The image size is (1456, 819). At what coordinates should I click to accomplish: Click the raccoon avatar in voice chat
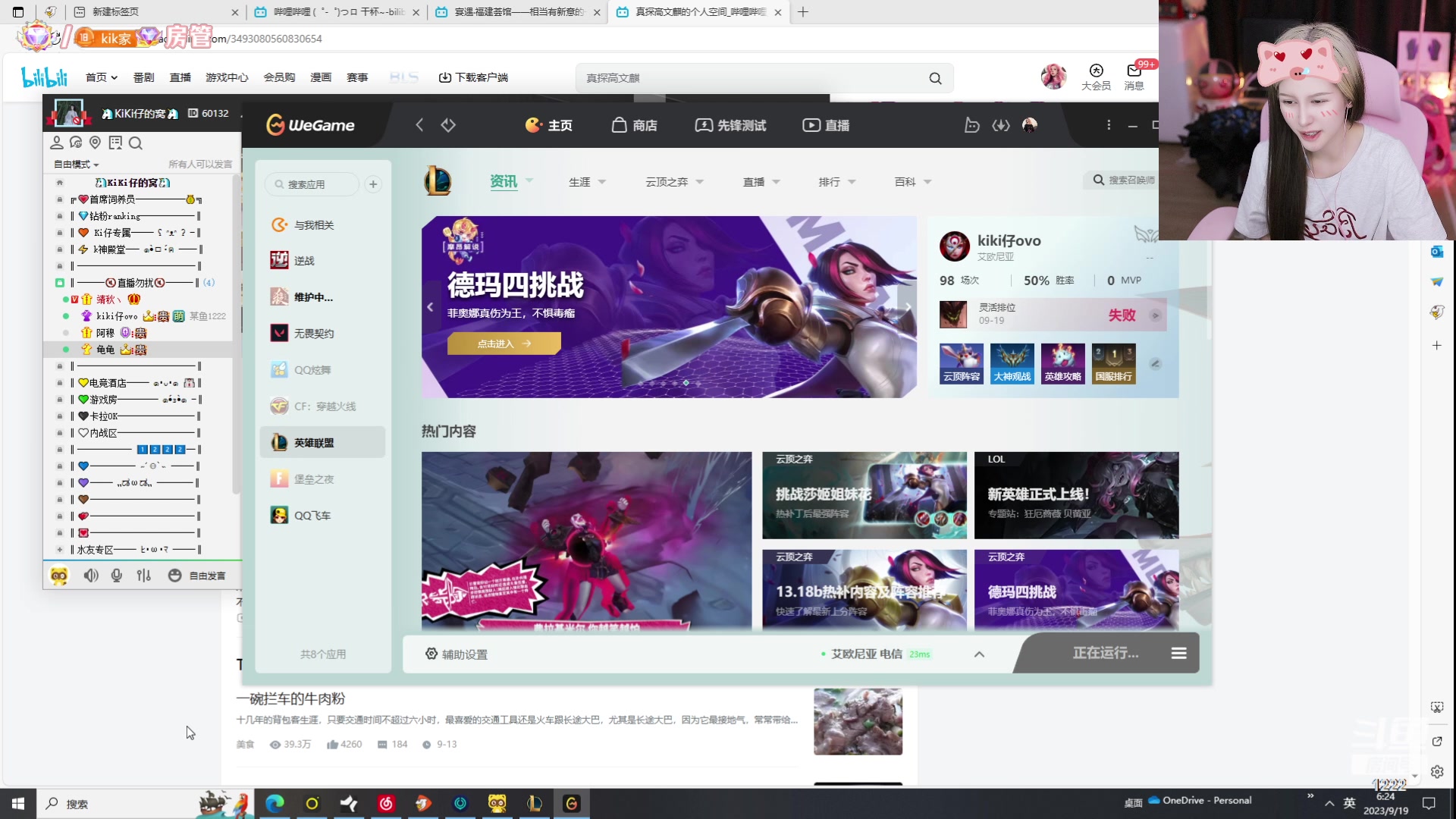point(59,576)
